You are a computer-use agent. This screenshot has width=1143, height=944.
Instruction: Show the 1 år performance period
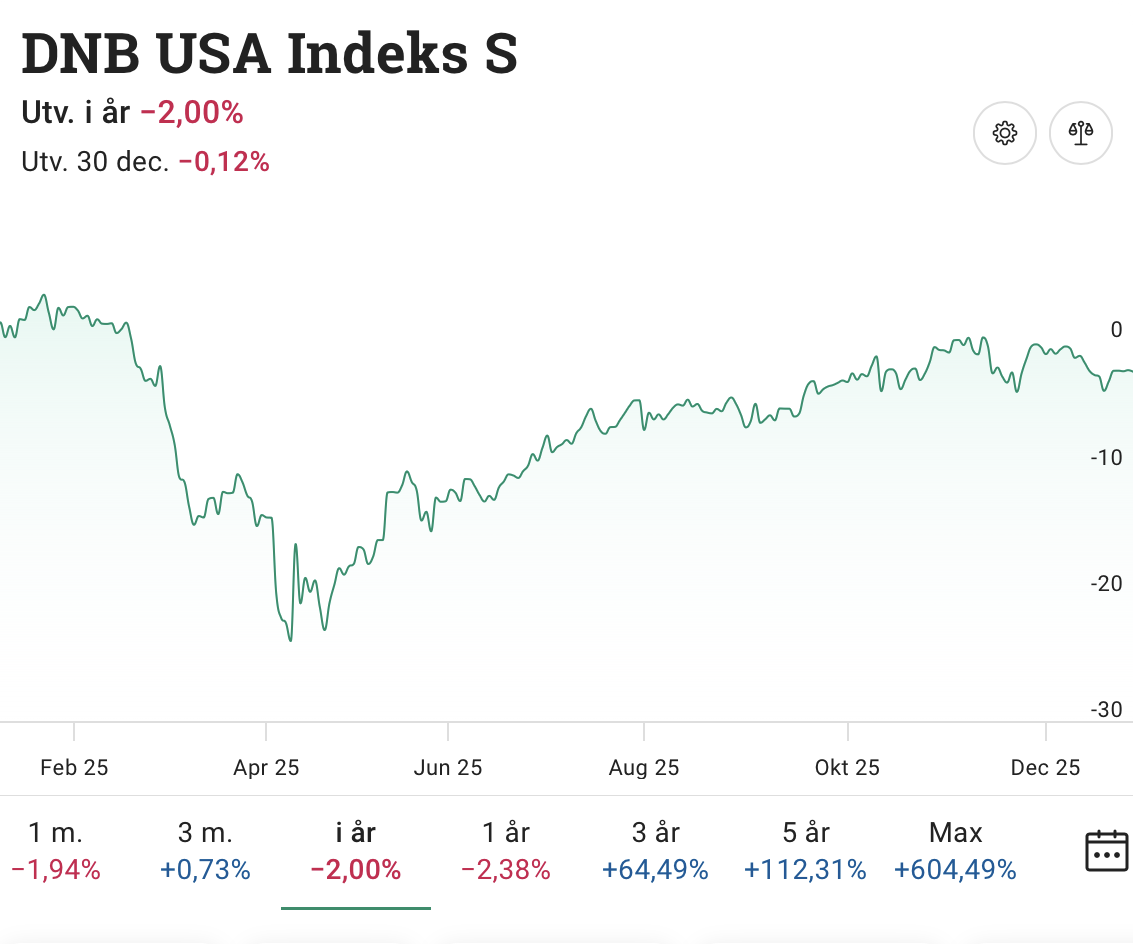tap(506, 851)
